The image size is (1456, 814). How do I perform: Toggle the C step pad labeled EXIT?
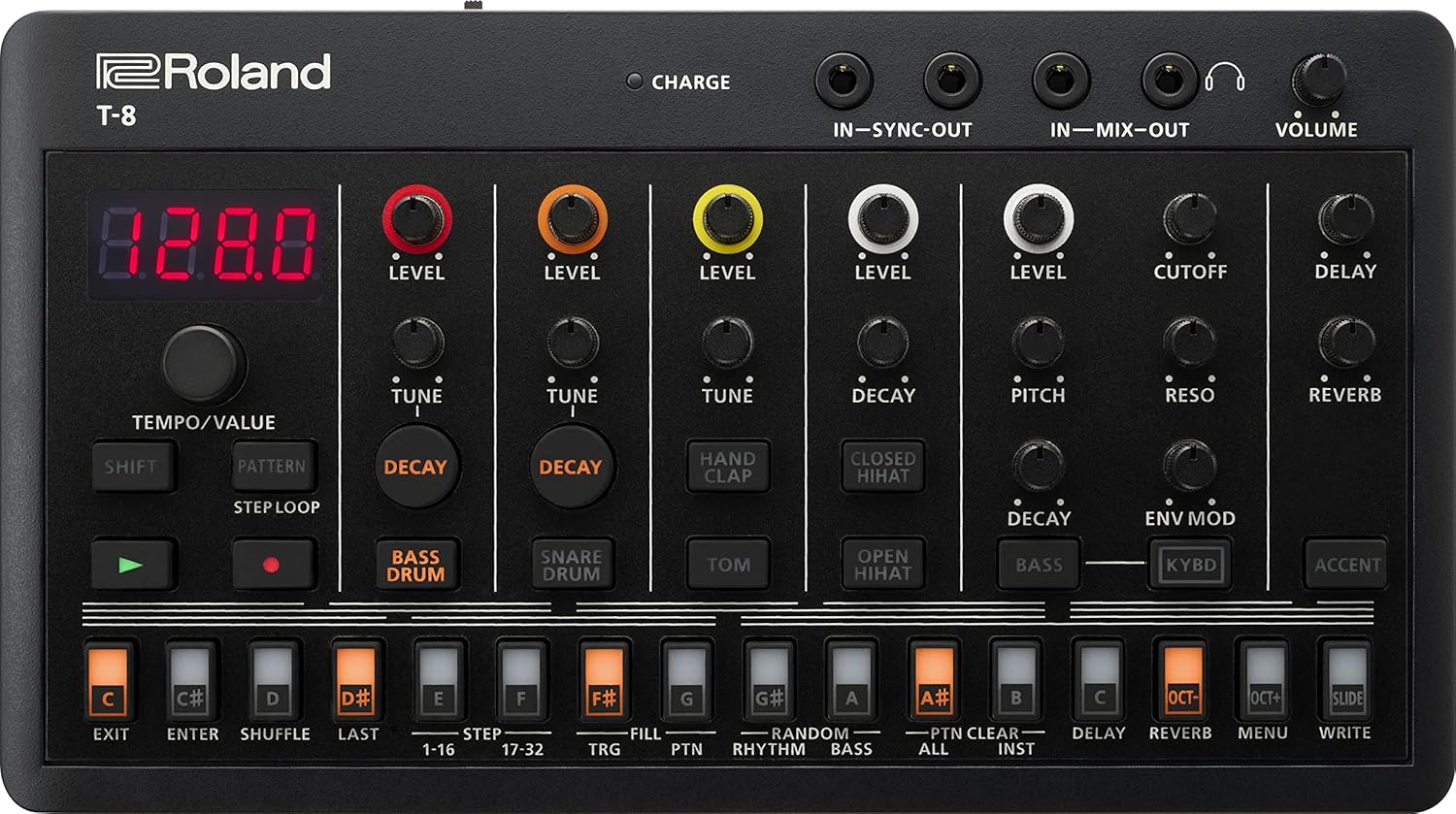pos(107,680)
